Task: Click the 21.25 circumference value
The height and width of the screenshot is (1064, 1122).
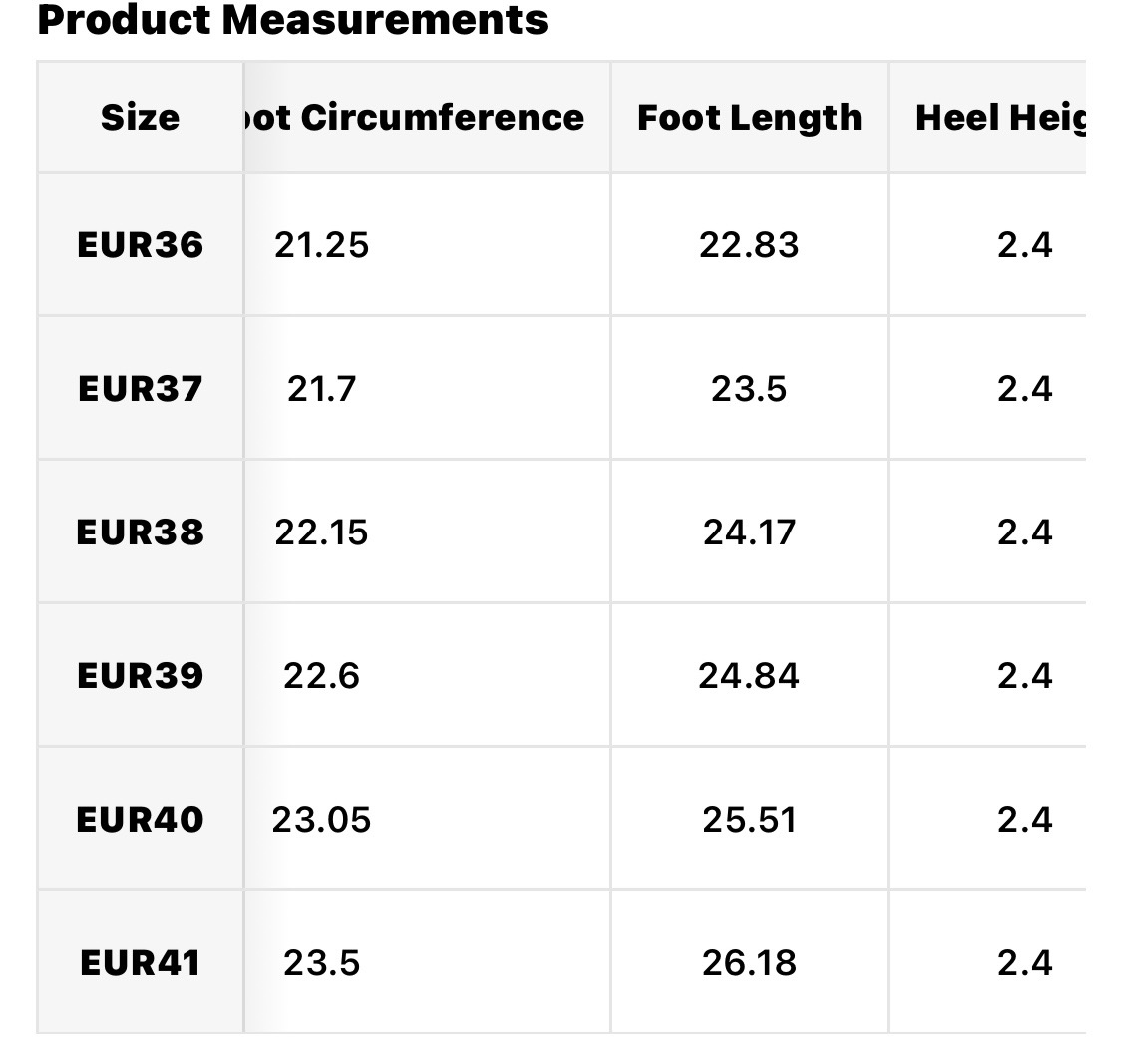Action: click(321, 245)
